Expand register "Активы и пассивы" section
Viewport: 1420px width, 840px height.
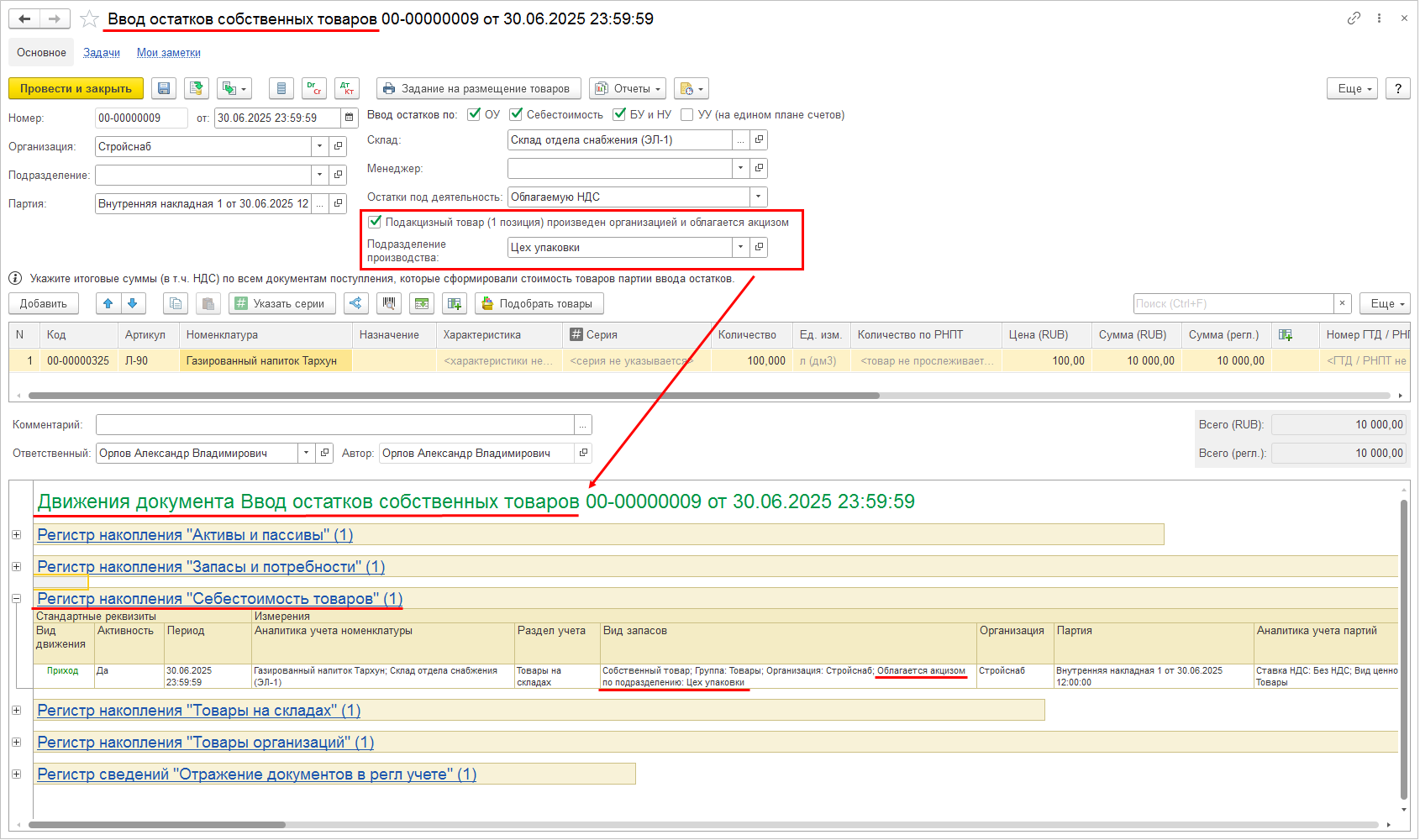tap(16, 535)
